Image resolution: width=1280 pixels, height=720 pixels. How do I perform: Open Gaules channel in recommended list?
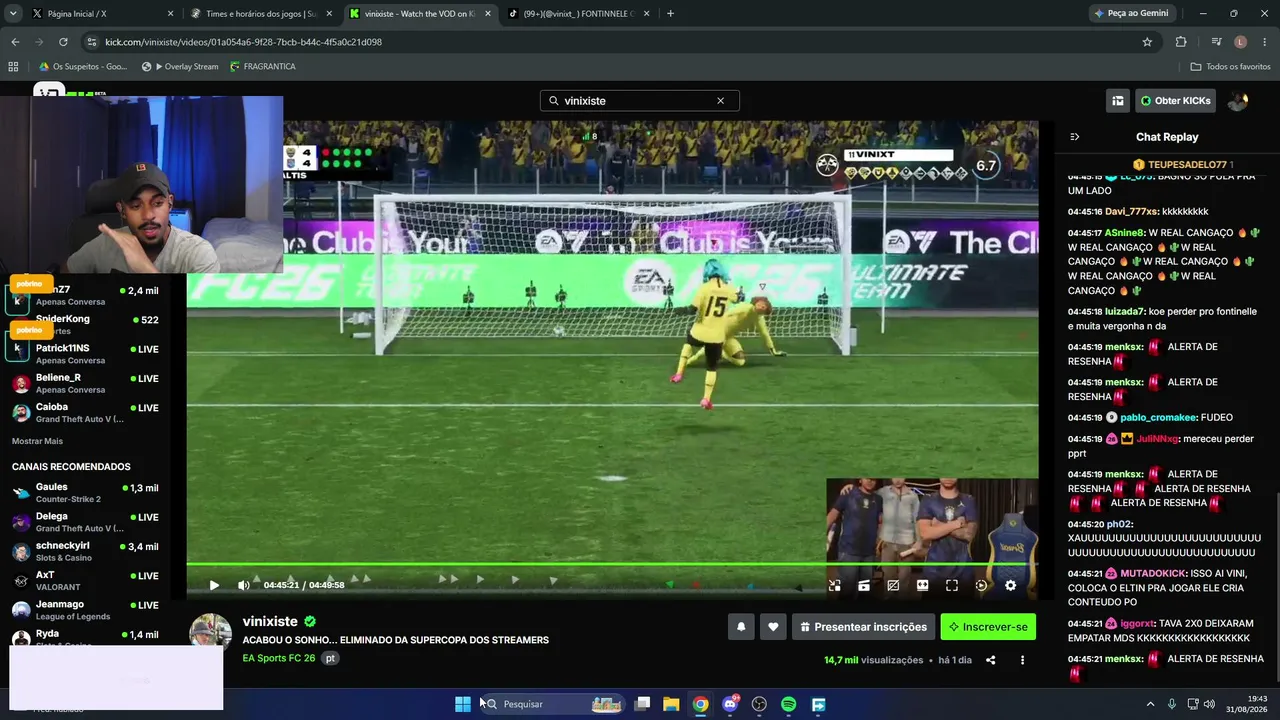tap(85, 493)
